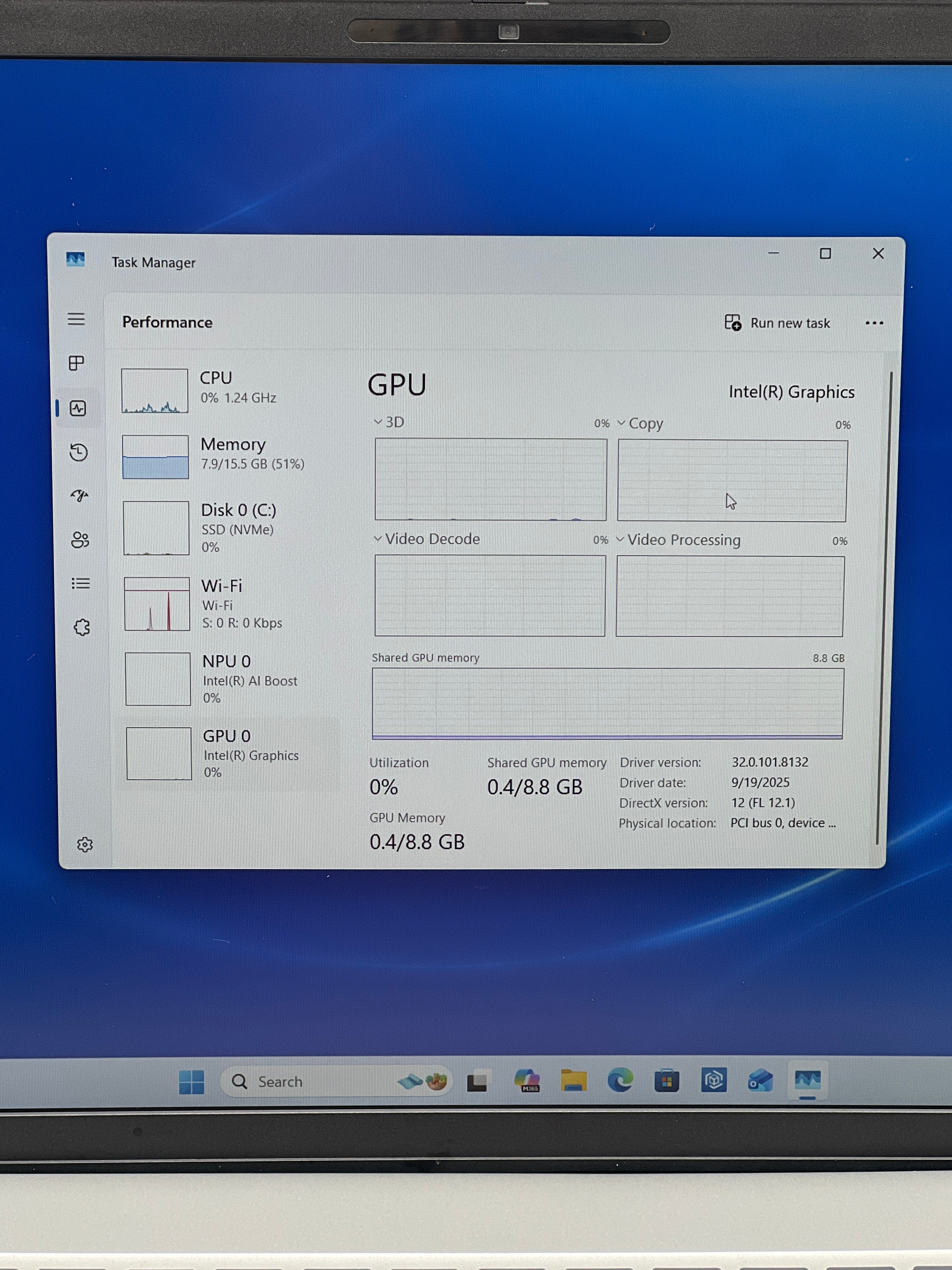952x1270 pixels.
Task: Click the Copy engine graph
Action: tap(732, 481)
